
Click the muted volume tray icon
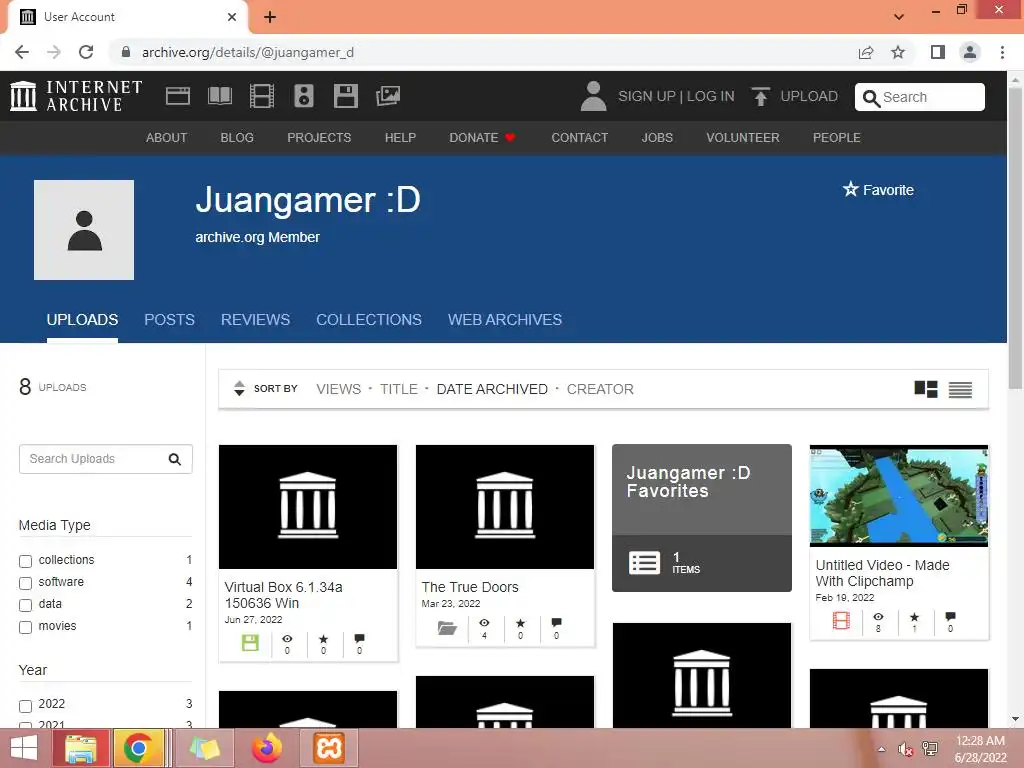pyautogui.click(x=905, y=749)
